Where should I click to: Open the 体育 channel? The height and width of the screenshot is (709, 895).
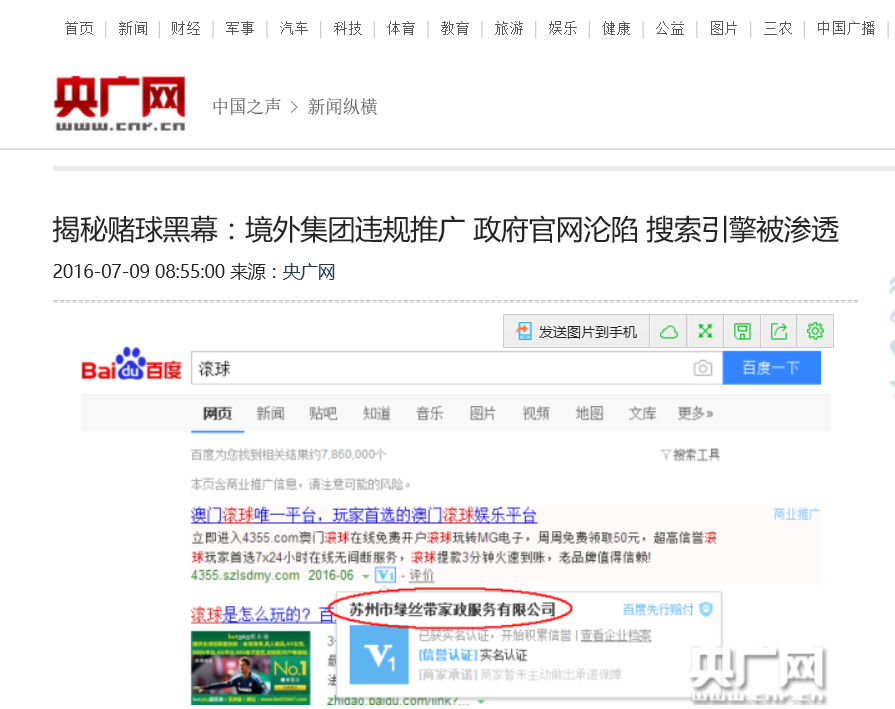[401, 29]
